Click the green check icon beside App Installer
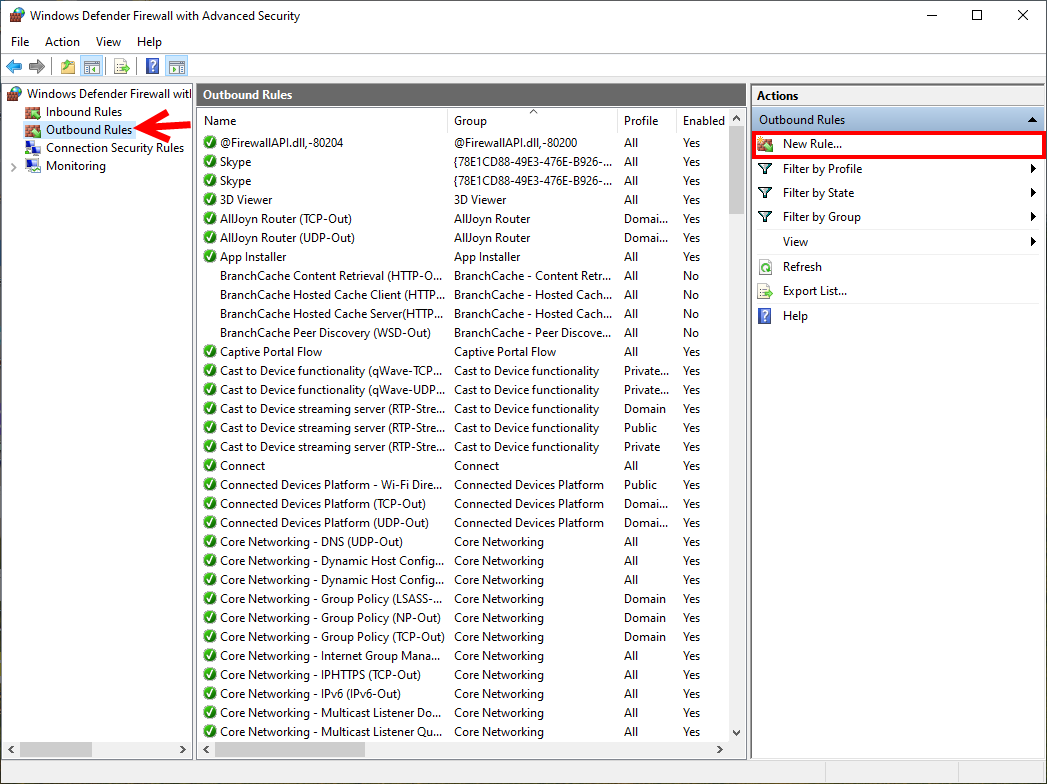The image size is (1047, 784). 210,256
